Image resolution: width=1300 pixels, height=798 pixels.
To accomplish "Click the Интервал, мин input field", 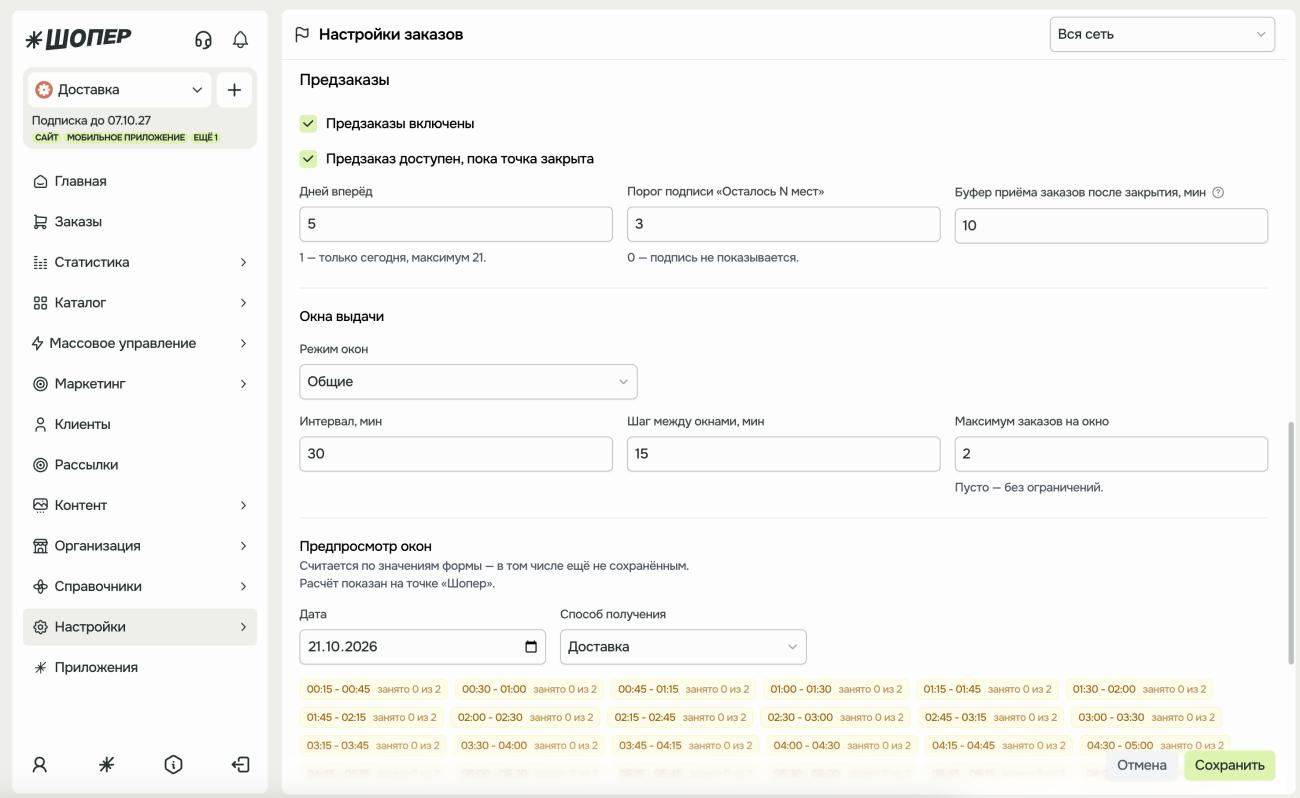I will pos(456,454).
